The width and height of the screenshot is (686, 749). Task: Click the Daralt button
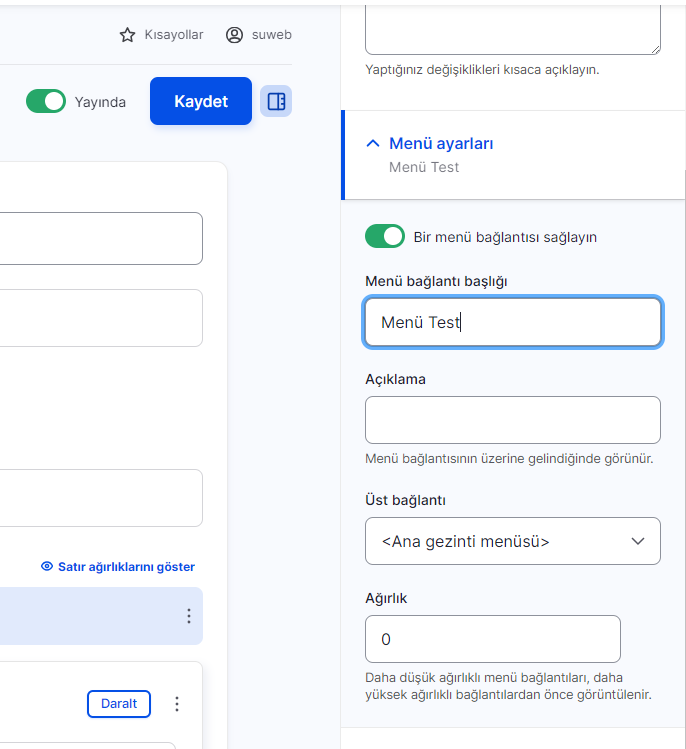click(x=119, y=704)
